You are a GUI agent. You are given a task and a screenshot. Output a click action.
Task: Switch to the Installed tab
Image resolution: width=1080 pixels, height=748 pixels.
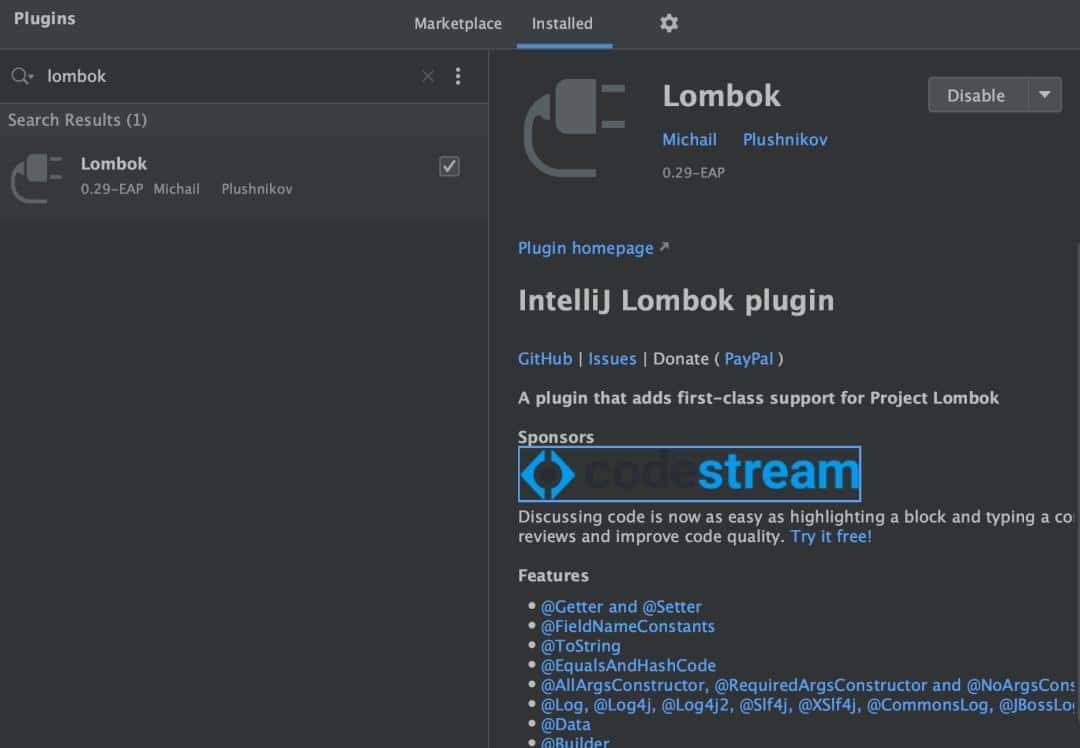(x=562, y=23)
